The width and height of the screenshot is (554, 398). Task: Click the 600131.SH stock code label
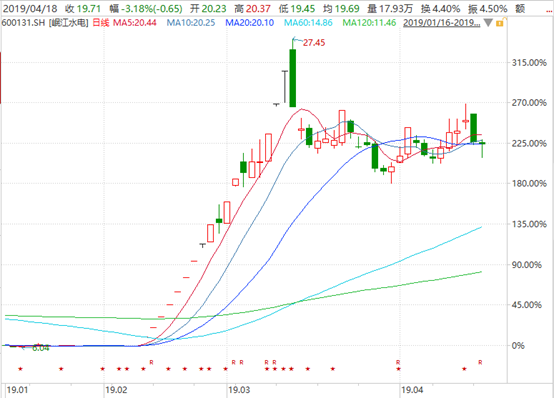pos(23,23)
